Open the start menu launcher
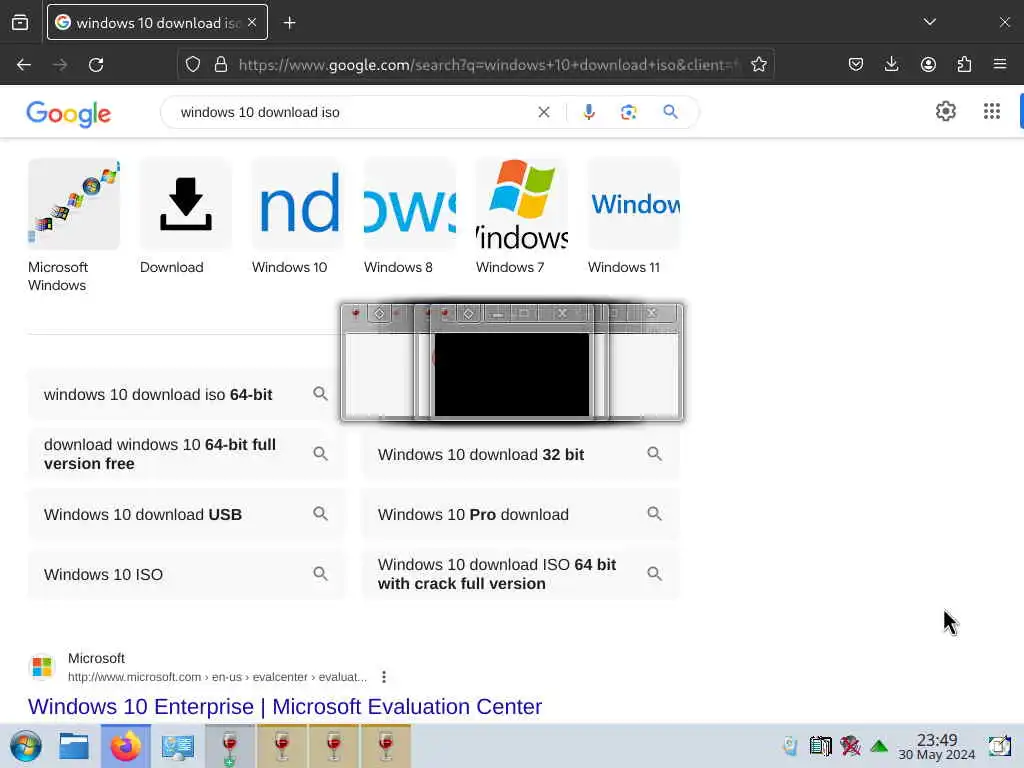Screen dimensions: 1024x768 [x=26, y=746]
